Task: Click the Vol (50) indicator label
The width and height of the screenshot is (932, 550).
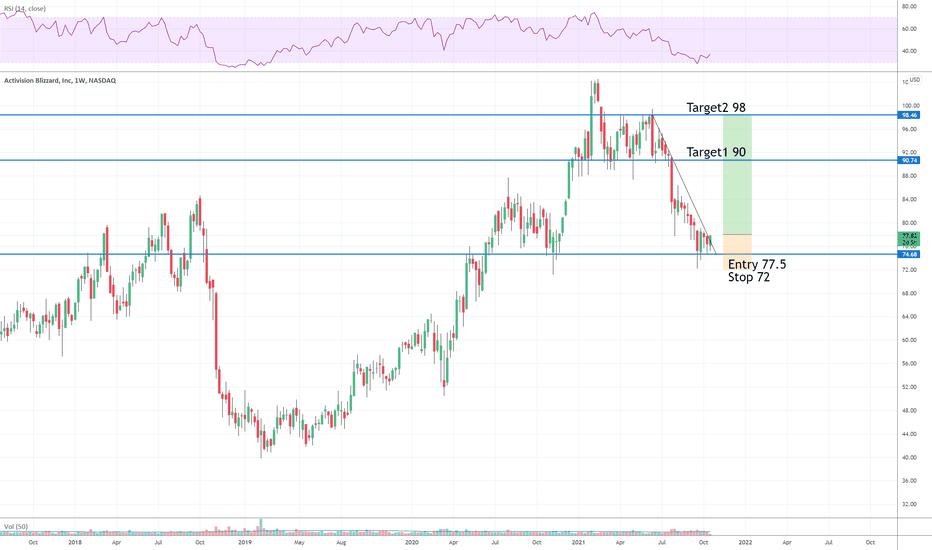Action: click(x=16, y=527)
